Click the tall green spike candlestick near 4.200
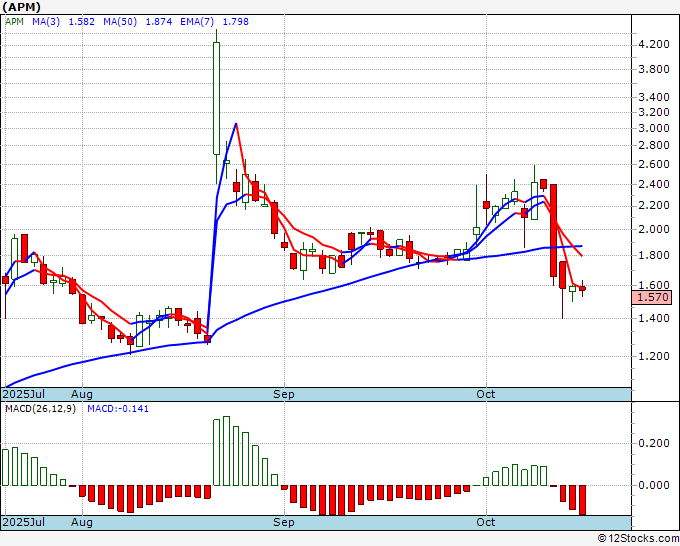Screen dimensions: 680x546 coord(216,98)
